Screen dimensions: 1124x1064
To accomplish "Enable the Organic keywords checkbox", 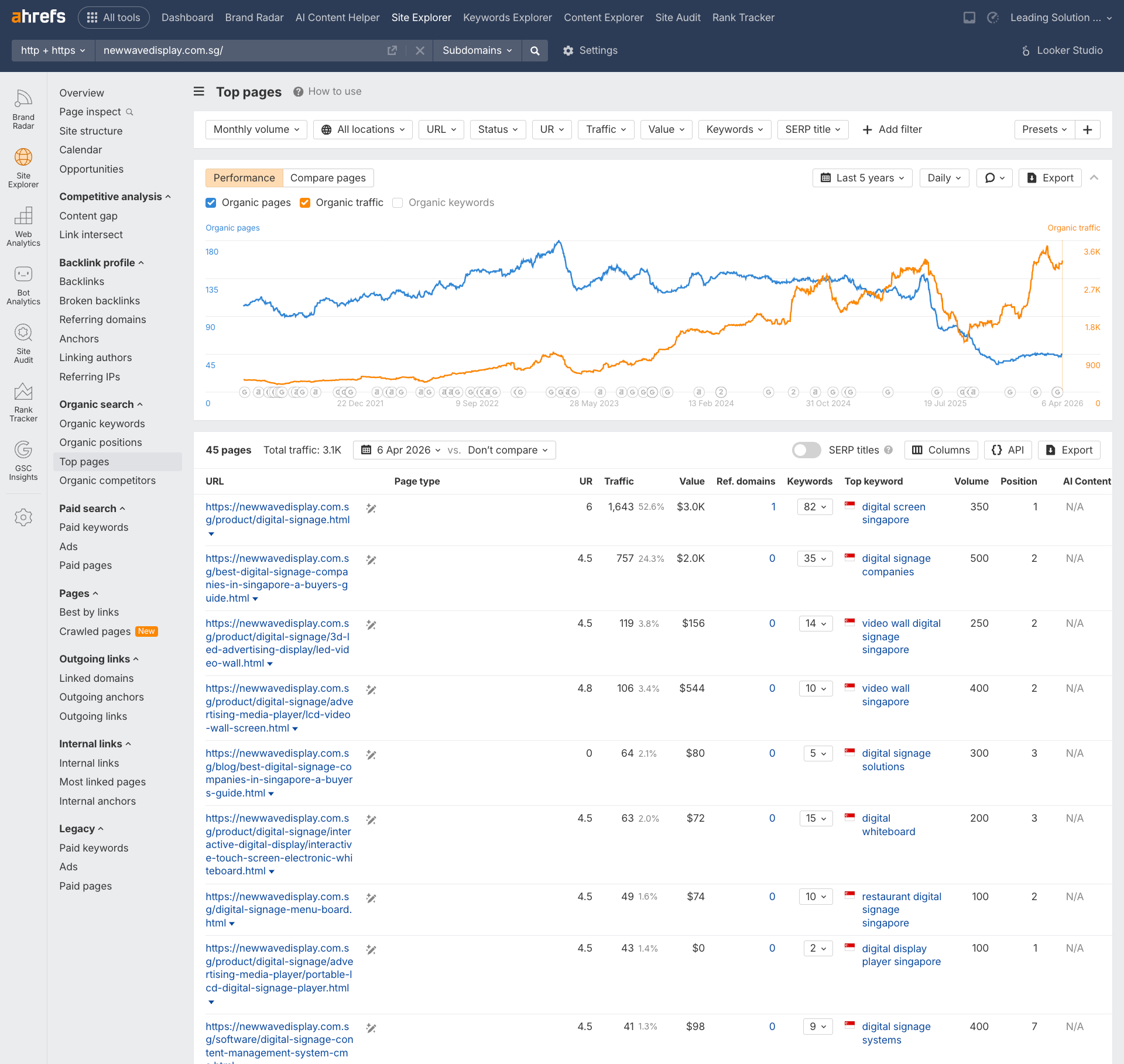I will point(397,202).
